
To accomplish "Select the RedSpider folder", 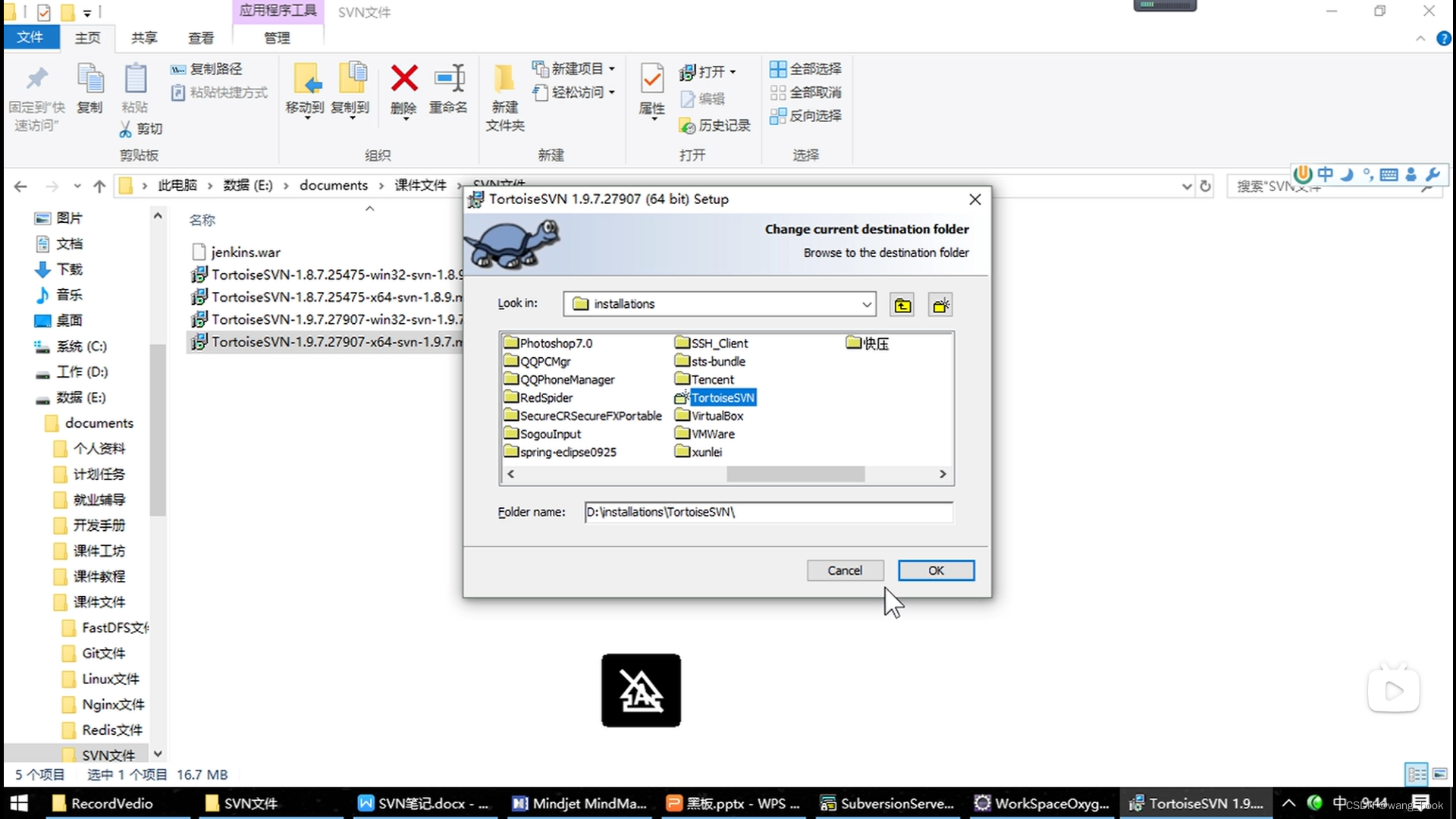I will pyautogui.click(x=538, y=397).
